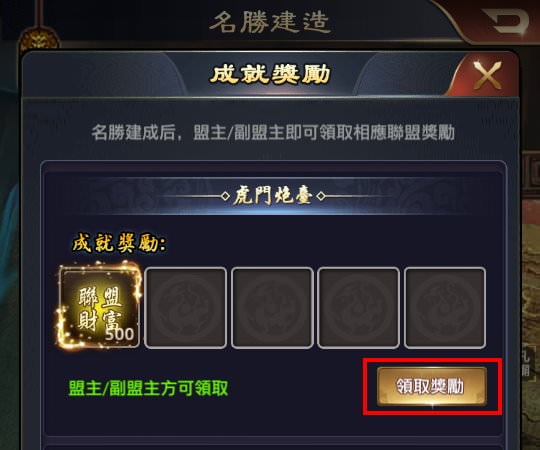The height and width of the screenshot is (450, 540).
Task: Select the 聯盟財富 reward icon
Action: pyautogui.click(x=99, y=307)
